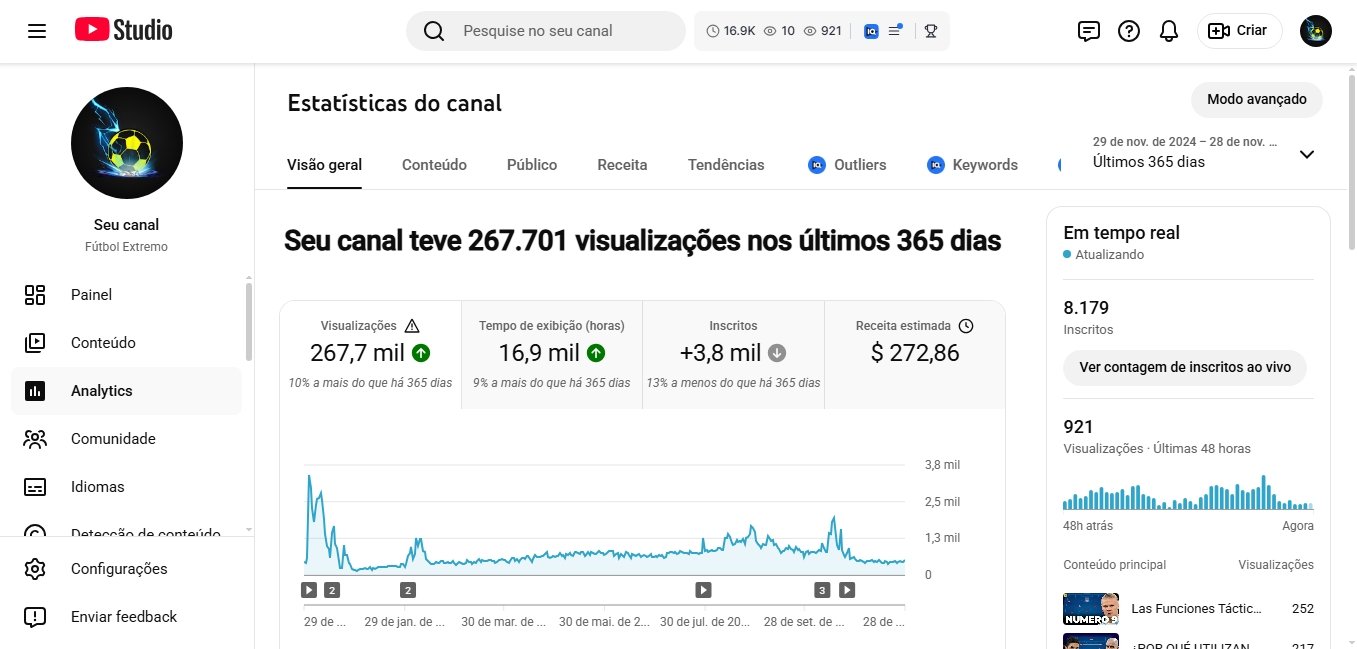This screenshot has height=649, width=1357.
Task: Open Idiomas in the sidebar
Action: pyautogui.click(x=126, y=487)
